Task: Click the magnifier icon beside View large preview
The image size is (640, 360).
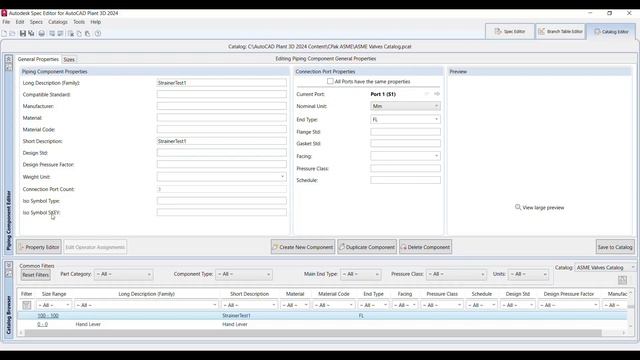Action: pos(518,207)
